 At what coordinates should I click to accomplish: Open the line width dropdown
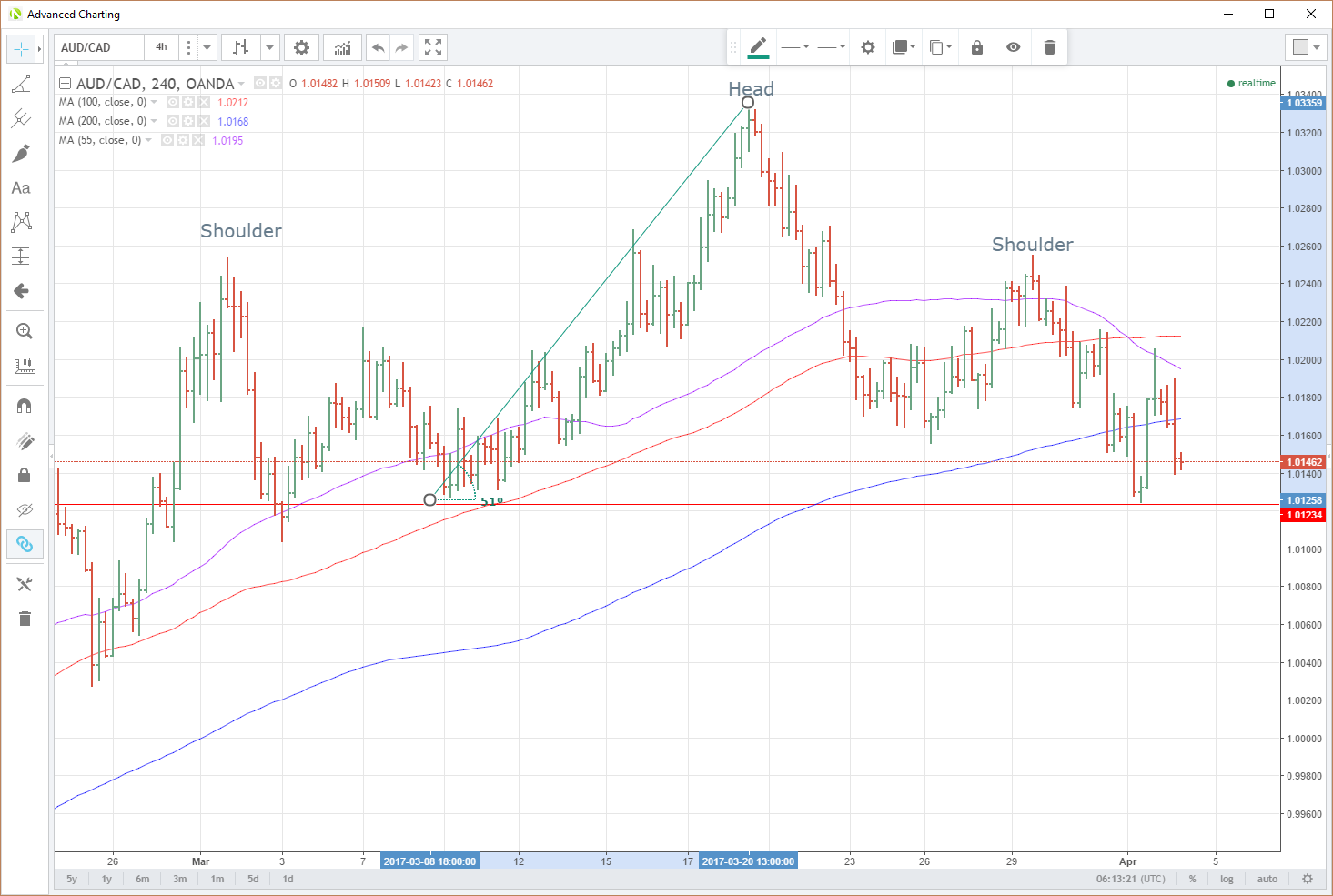[831, 47]
